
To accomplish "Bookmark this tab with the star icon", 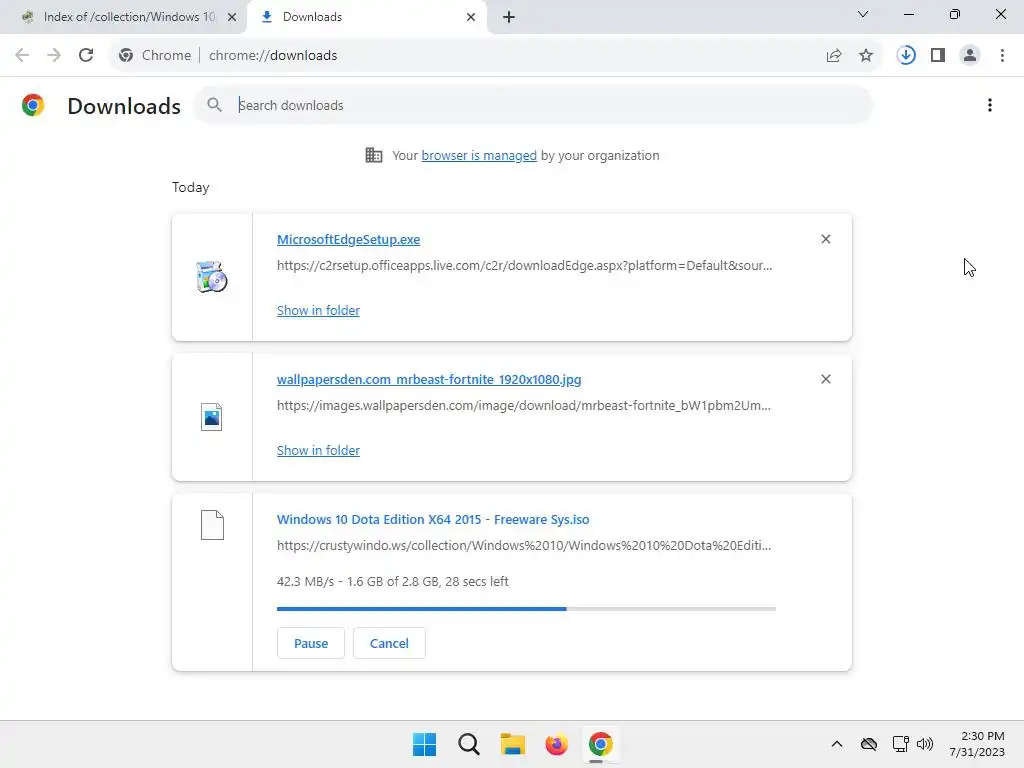I will pos(866,56).
